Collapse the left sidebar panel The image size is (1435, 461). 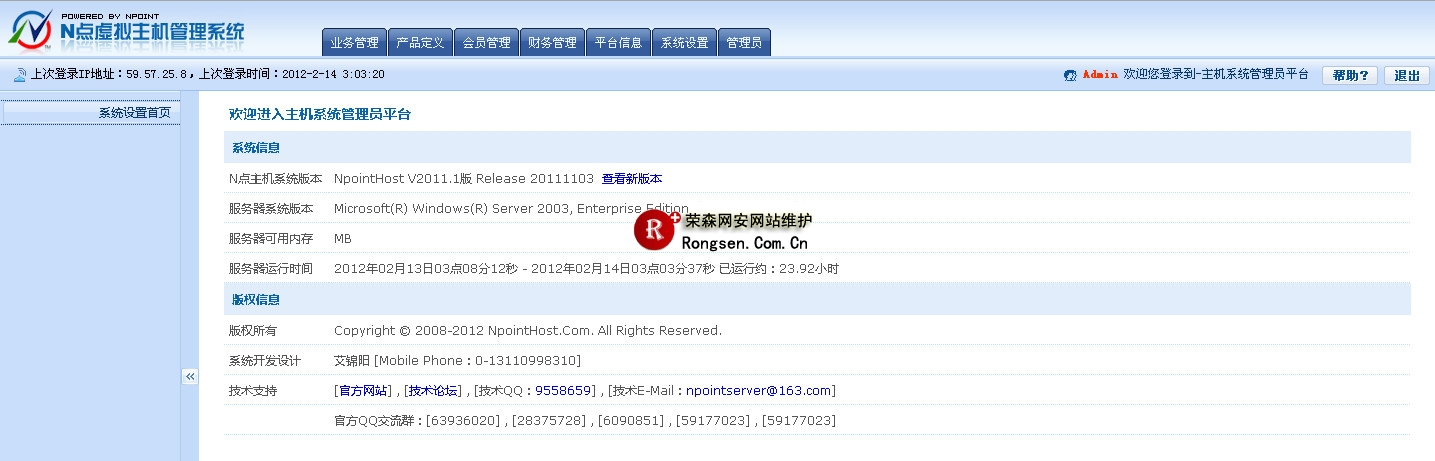coord(190,376)
